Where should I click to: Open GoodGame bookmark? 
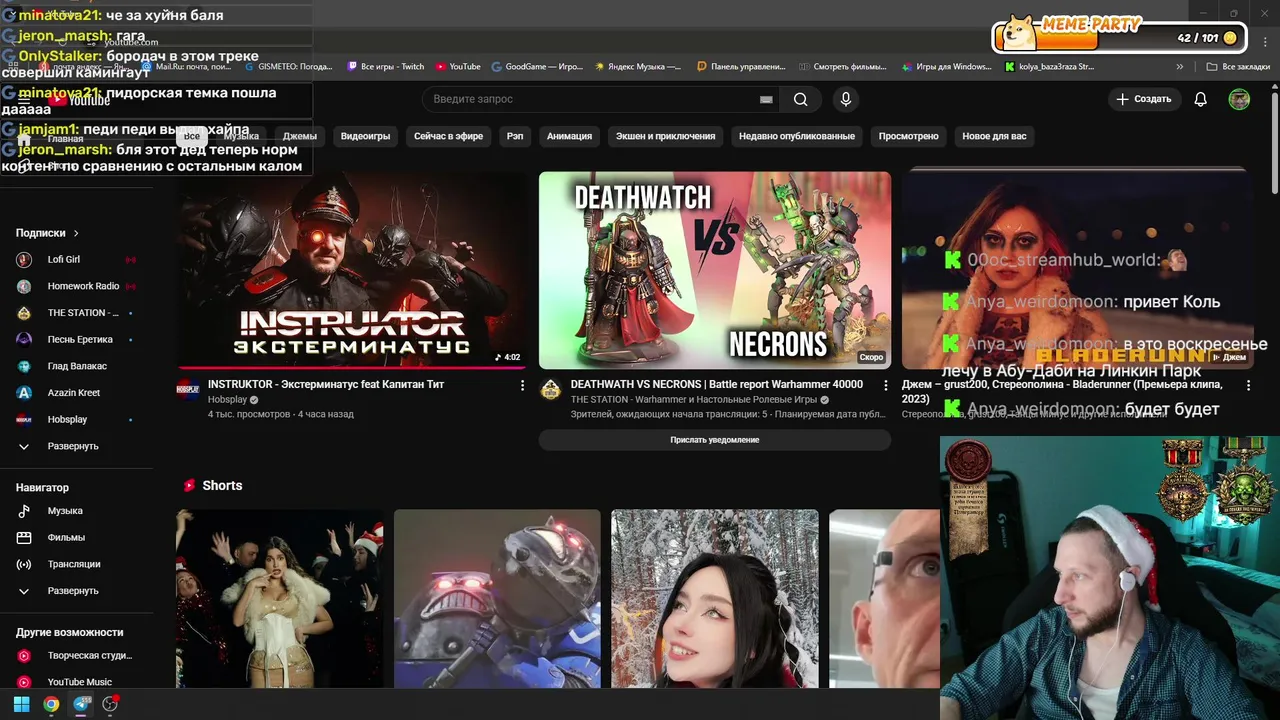point(537,67)
